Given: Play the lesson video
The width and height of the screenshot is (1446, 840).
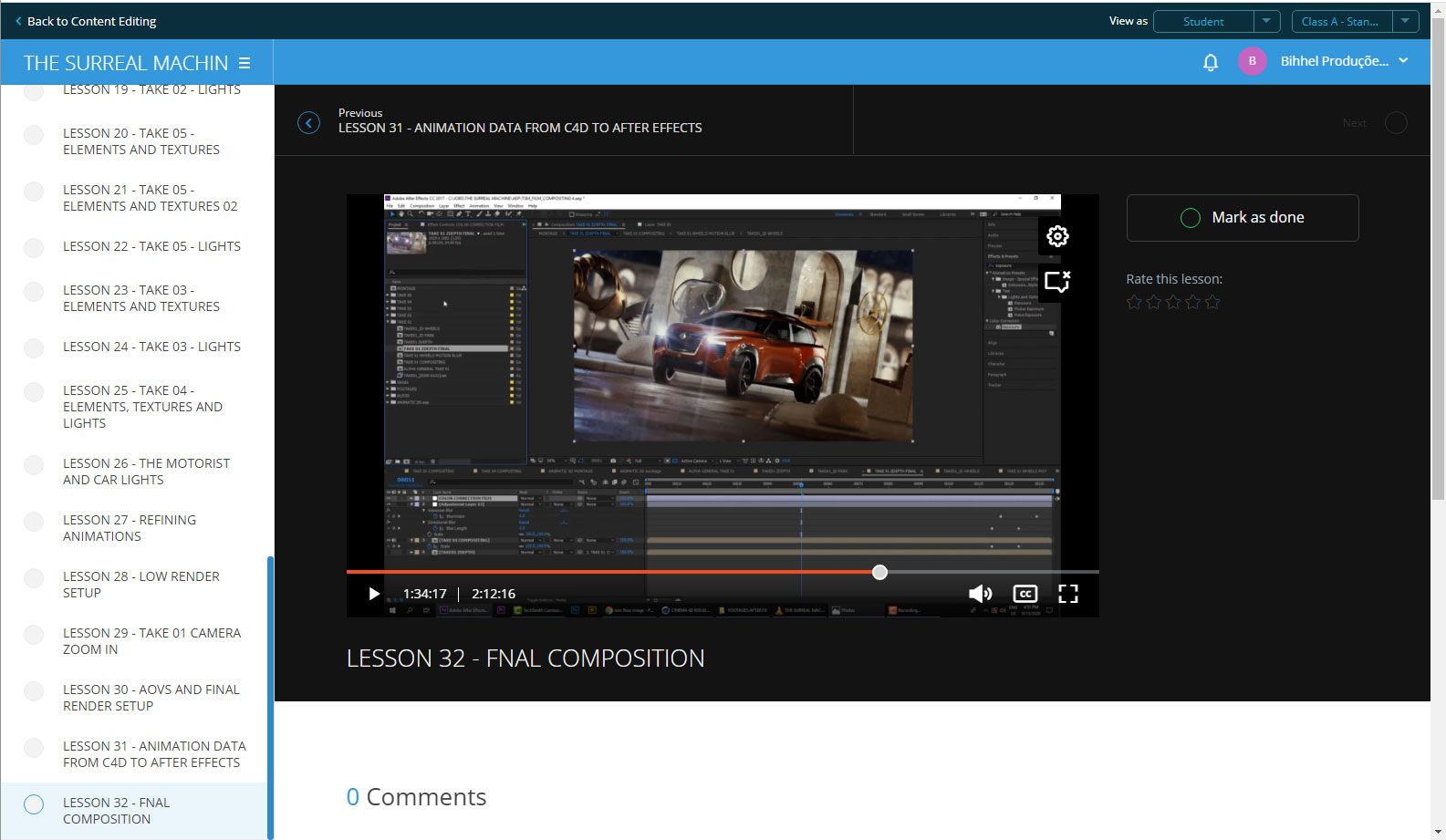Looking at the screenshot, I should pos(373,594).
